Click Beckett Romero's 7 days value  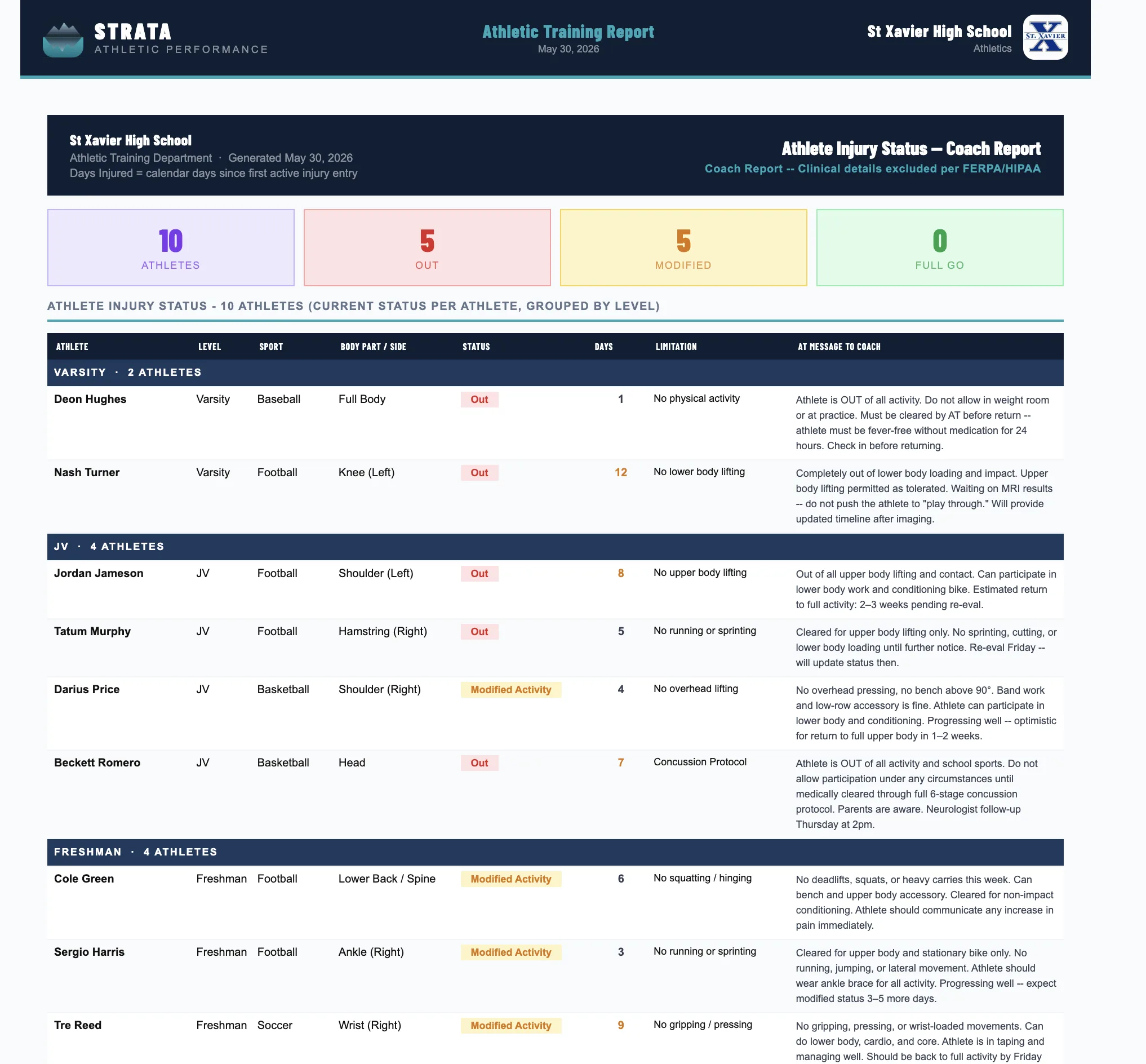[x=620, y=763]
